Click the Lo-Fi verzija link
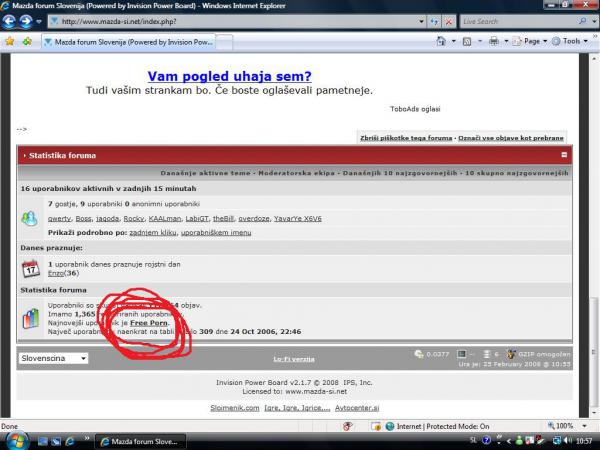Screen dimensions: 600x450 [294, 358]
